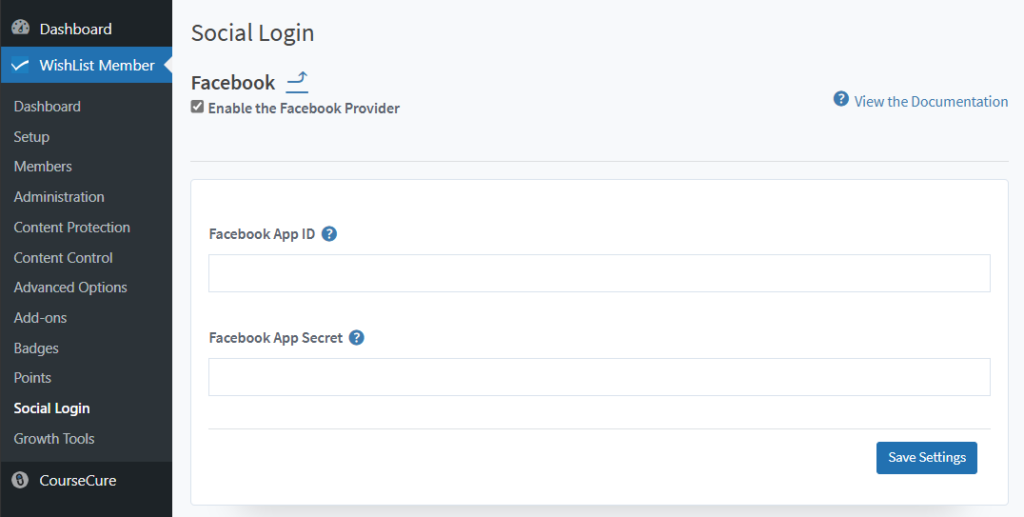The width and height of the screenshot is (1024, 517).
Task: Open the Badges submenu item
Action: coord(36,348)
